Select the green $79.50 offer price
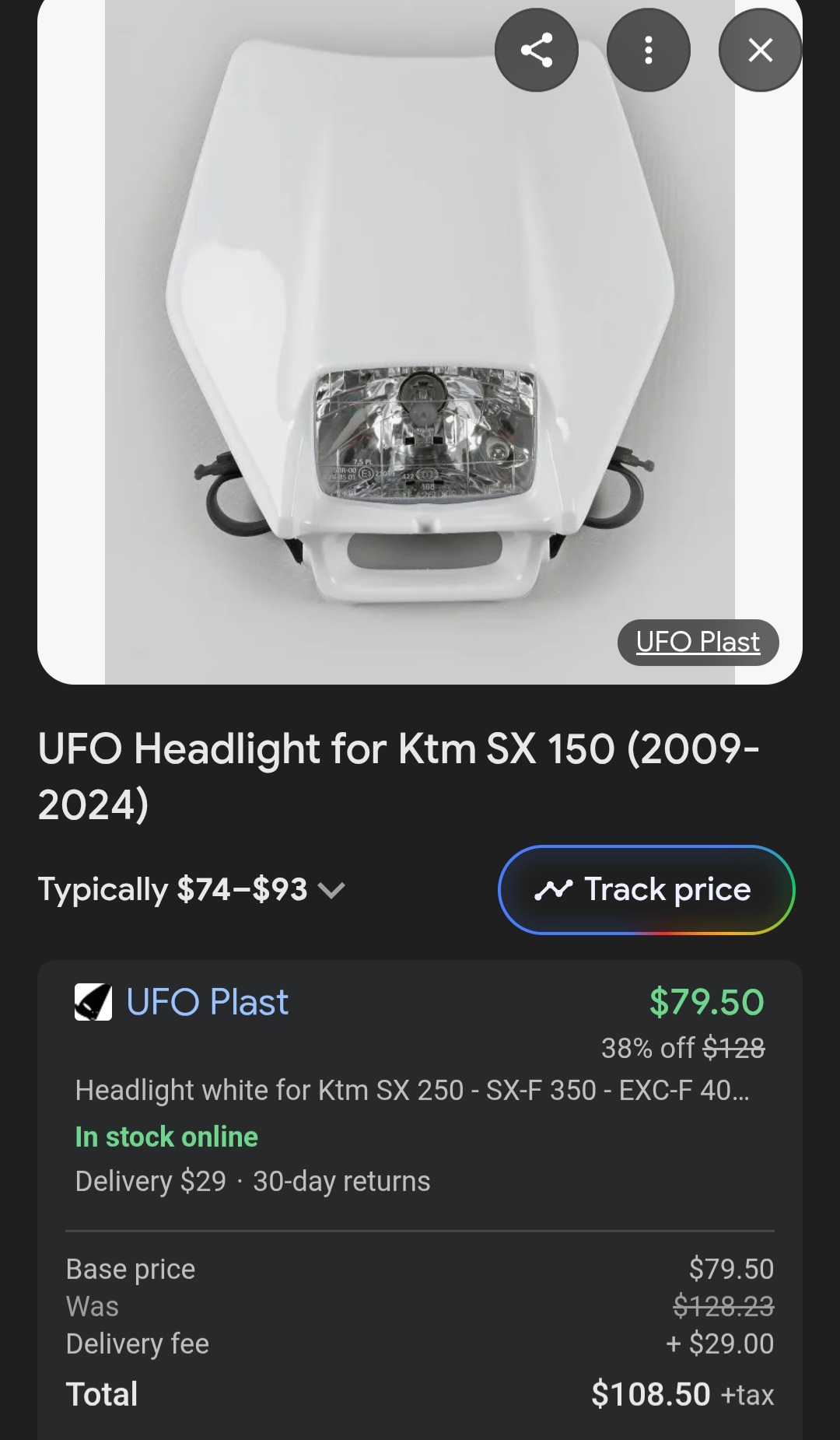840x1440 pixels. click(x=706, y=1002)
